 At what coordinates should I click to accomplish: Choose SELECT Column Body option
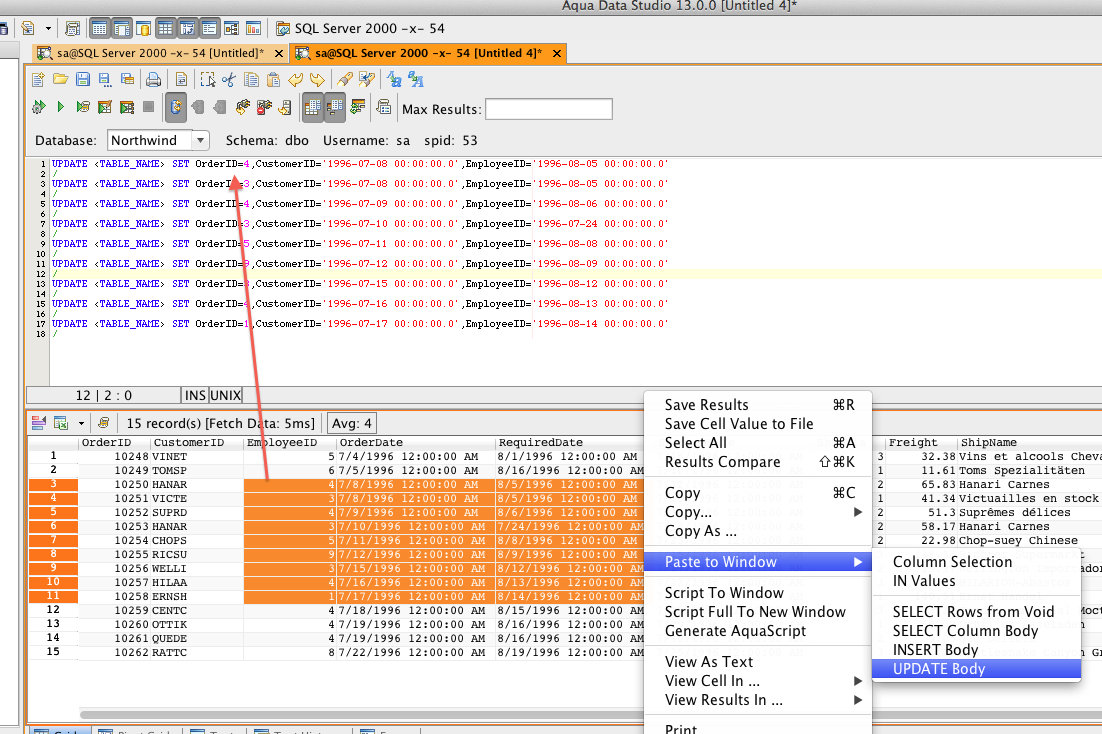pos(976,631)
